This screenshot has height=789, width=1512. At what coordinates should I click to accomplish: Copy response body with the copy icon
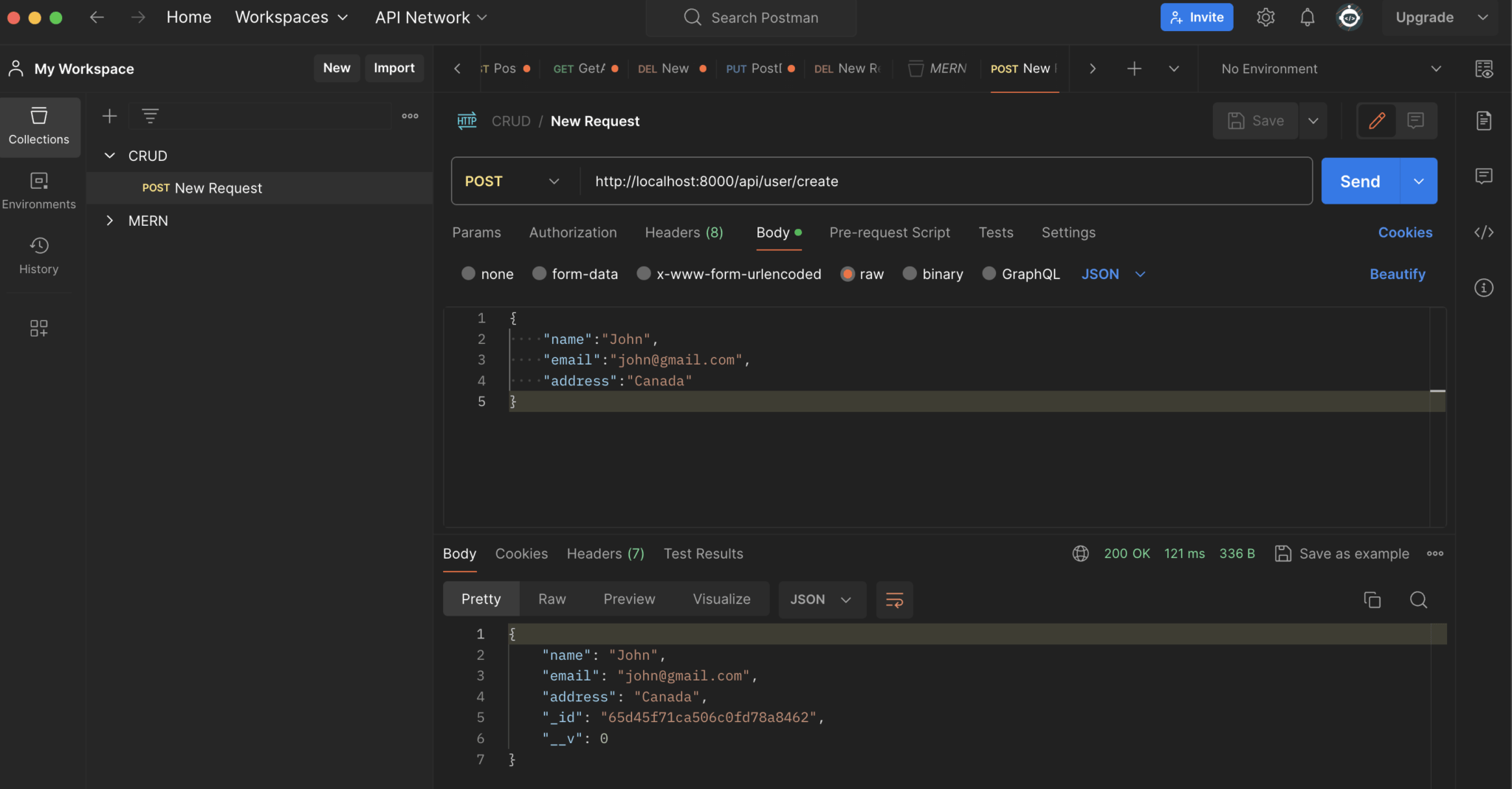coord(1372,599)
